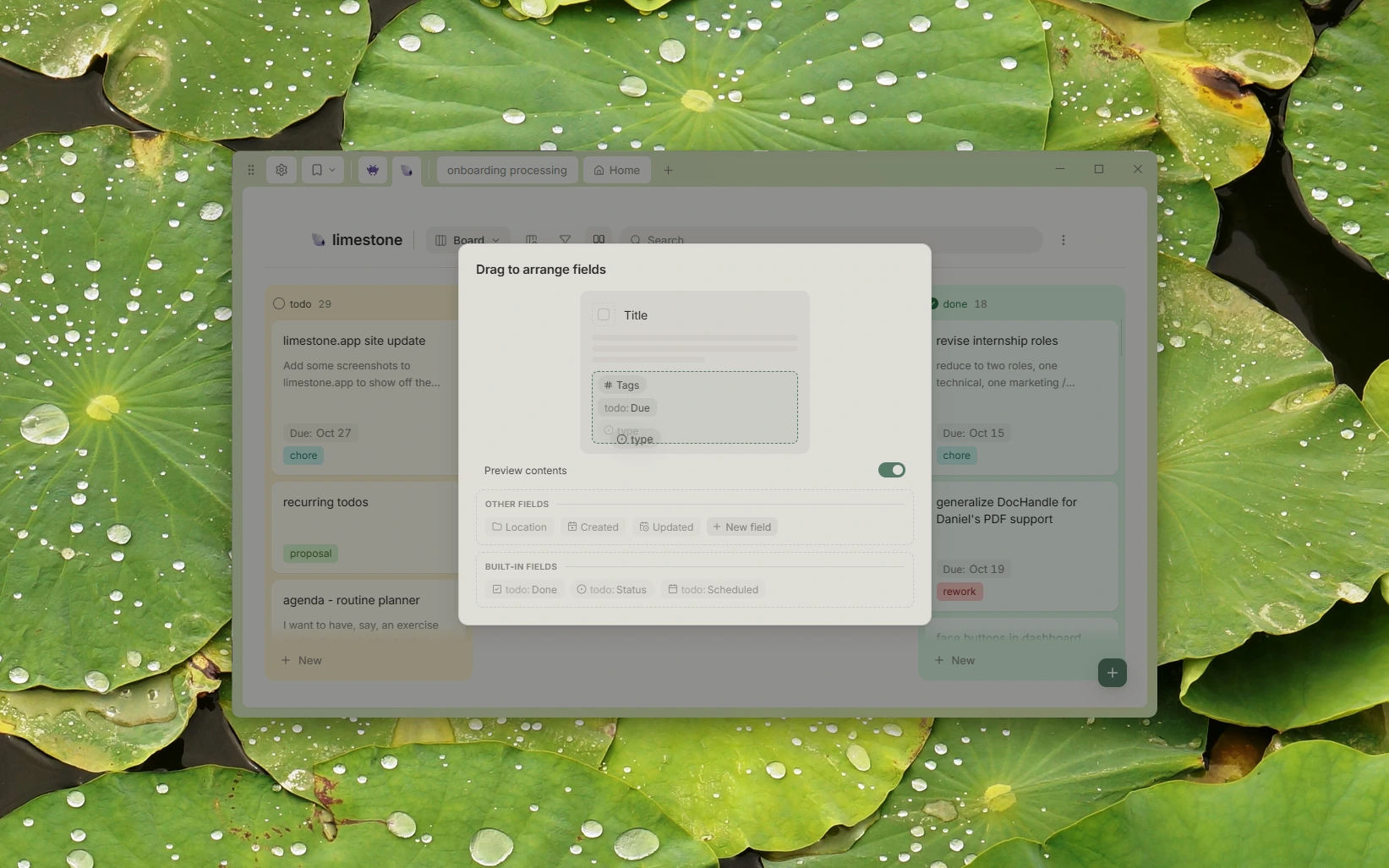Click the limestone title heading
Viewport: 1389px width, 868px height.
[x=367, y=240]
